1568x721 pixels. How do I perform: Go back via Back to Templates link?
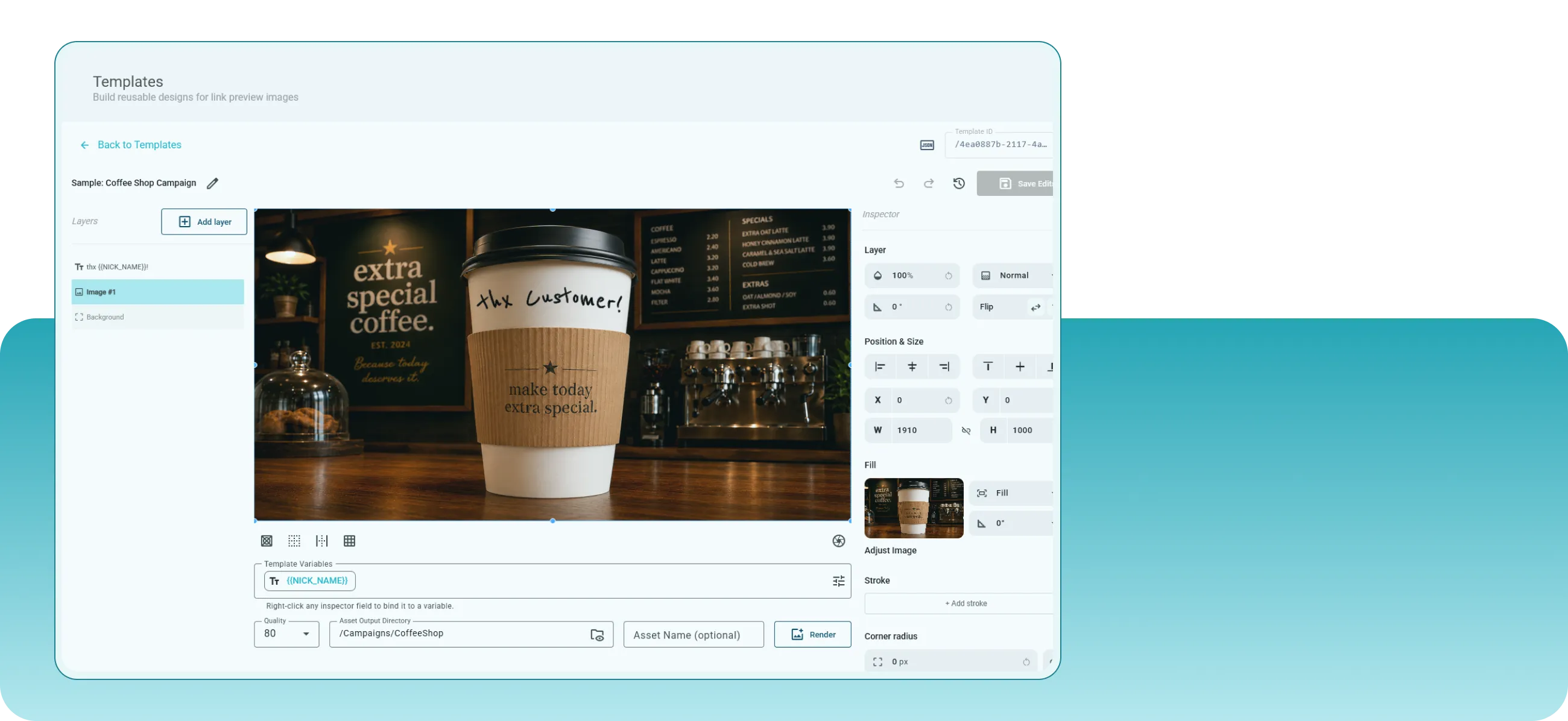click(130, 145)
